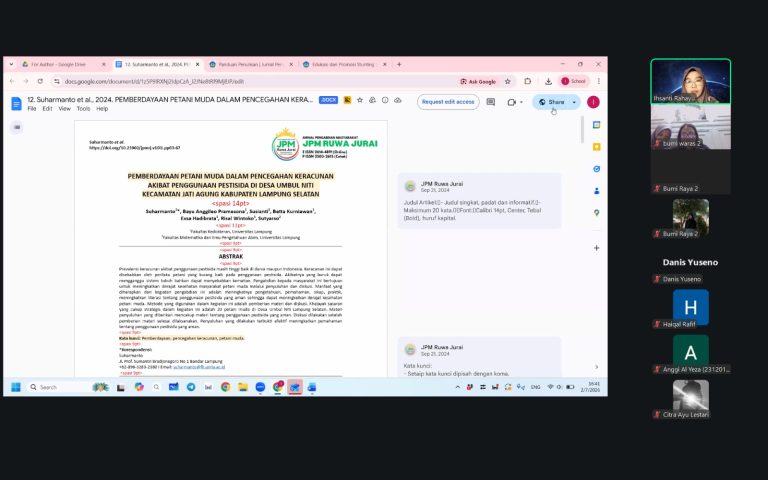The height and width of the screenshot is (480, 768).
Task: Open Google Calendar in side panel
Action: 597,125
